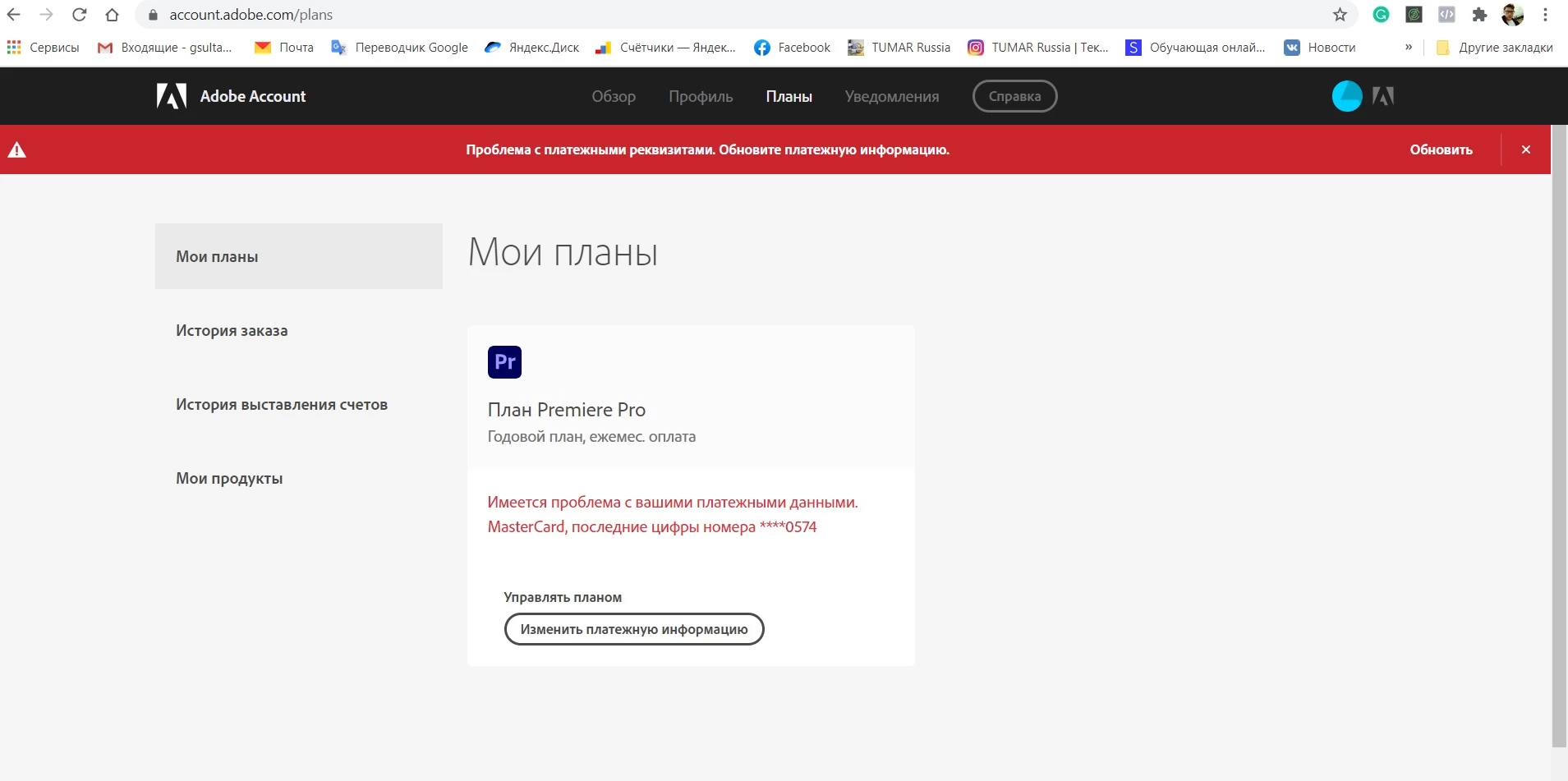Click MasterCard ****0574 payment text
The height and width of the screenshot is (781, 1568).
point(652,526)
